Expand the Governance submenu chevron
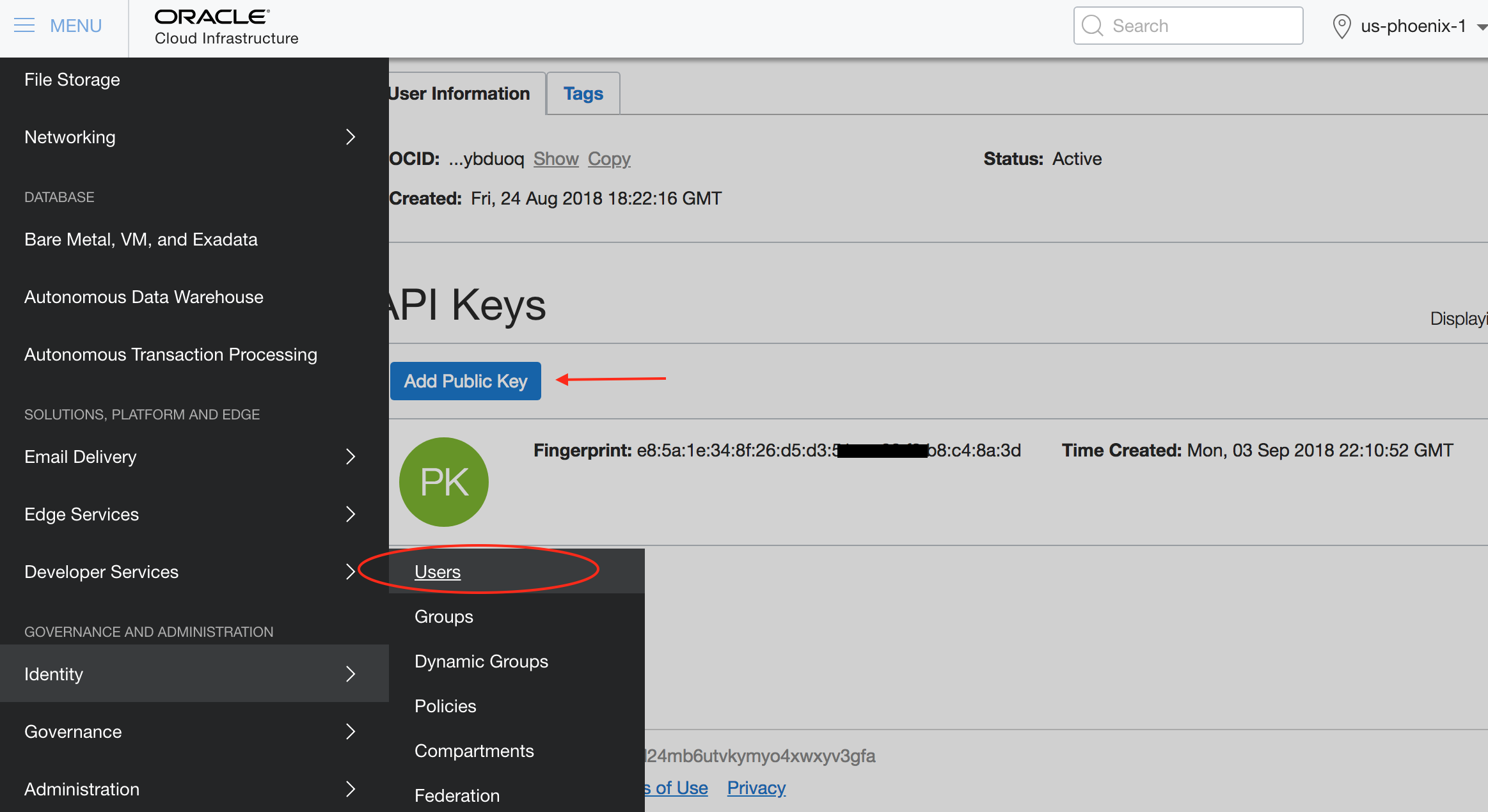1488x812 pixels. pos(350,731)
